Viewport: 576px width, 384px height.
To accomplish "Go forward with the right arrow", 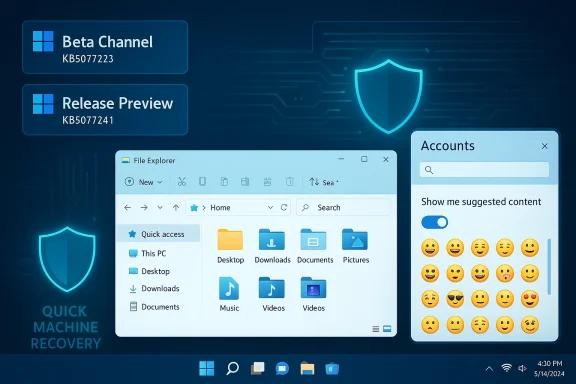I will point(144,208).
